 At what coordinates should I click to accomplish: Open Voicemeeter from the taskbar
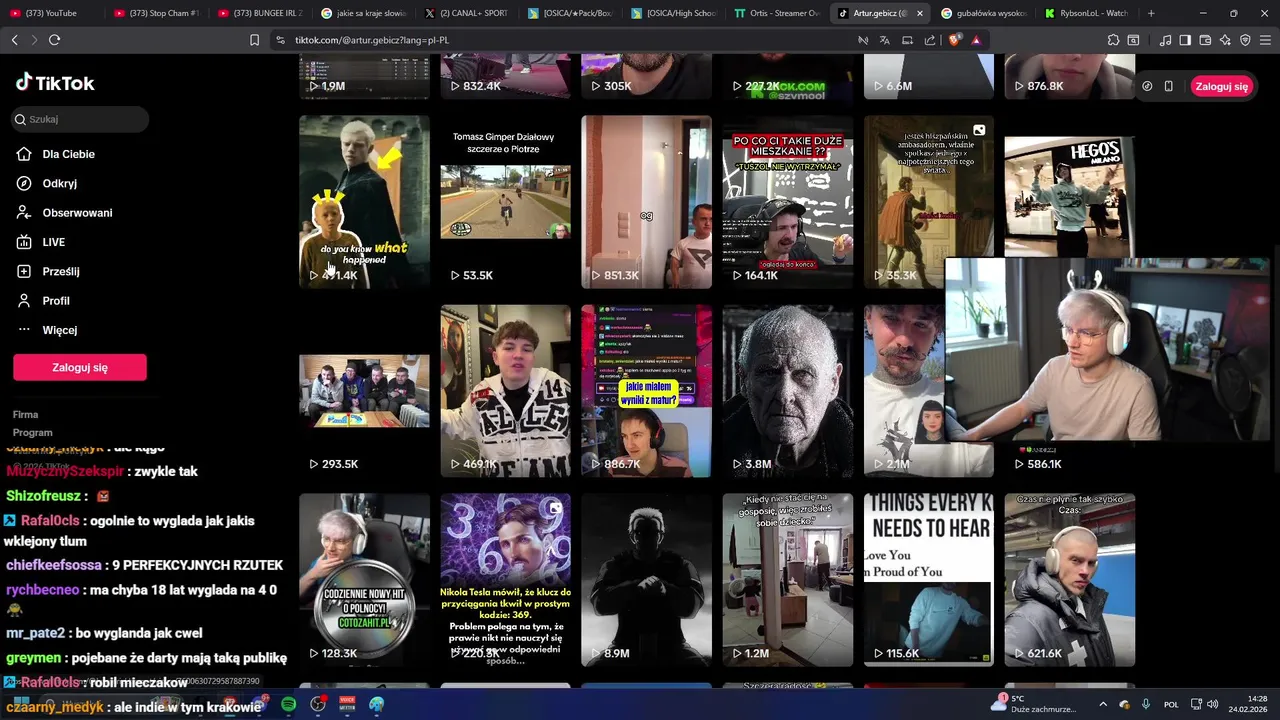point(347,704)
